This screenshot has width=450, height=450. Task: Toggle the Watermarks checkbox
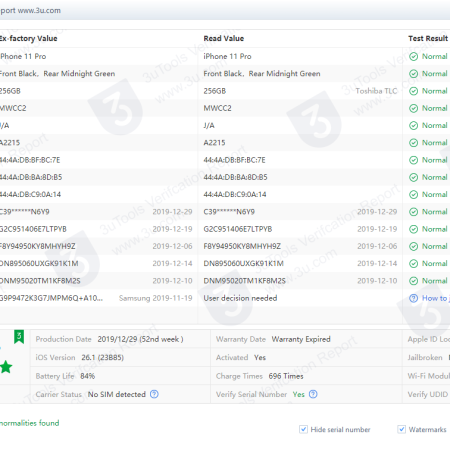[x=402, y=429]
